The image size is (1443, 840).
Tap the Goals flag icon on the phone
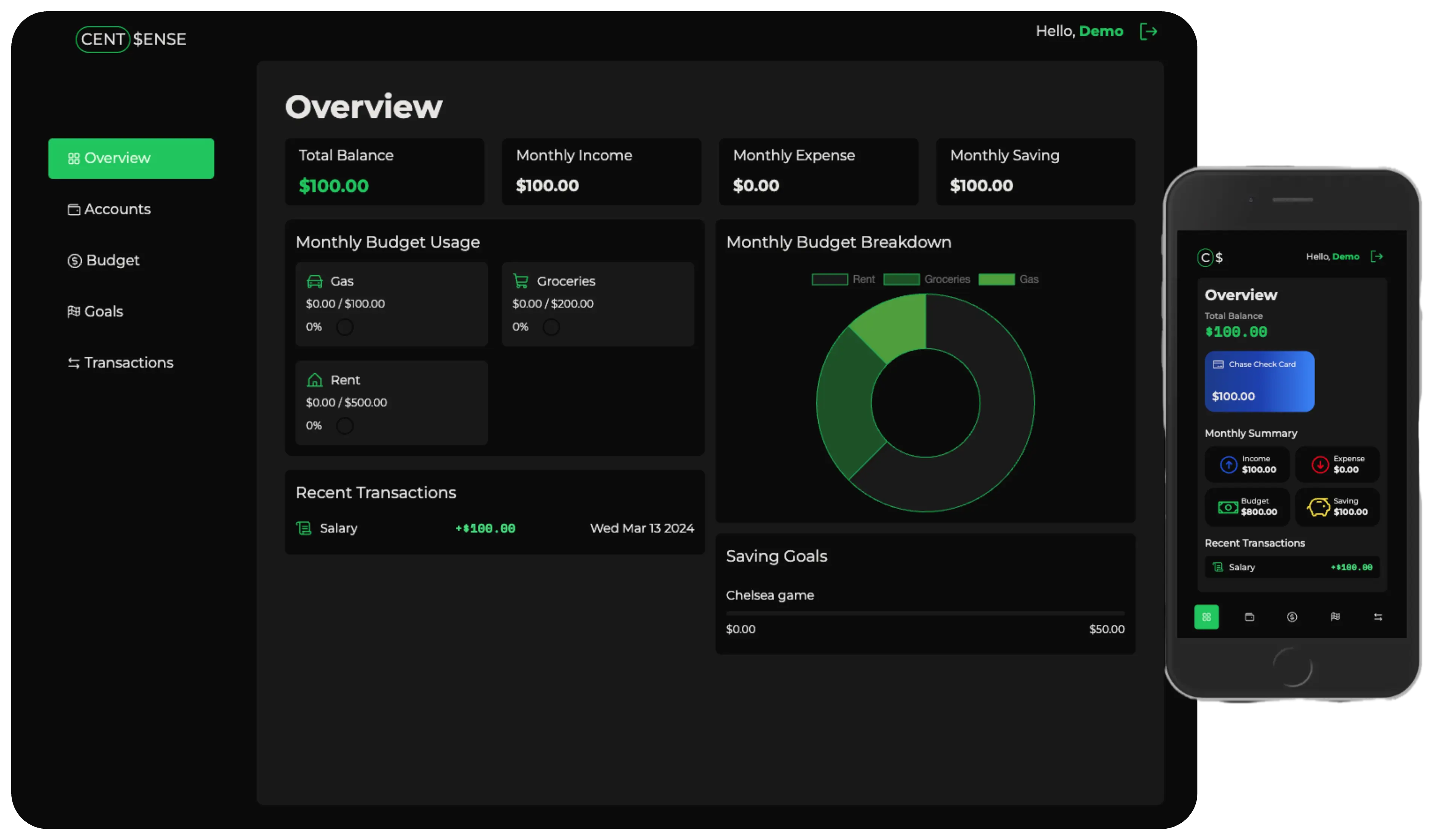click(1335, 617)
